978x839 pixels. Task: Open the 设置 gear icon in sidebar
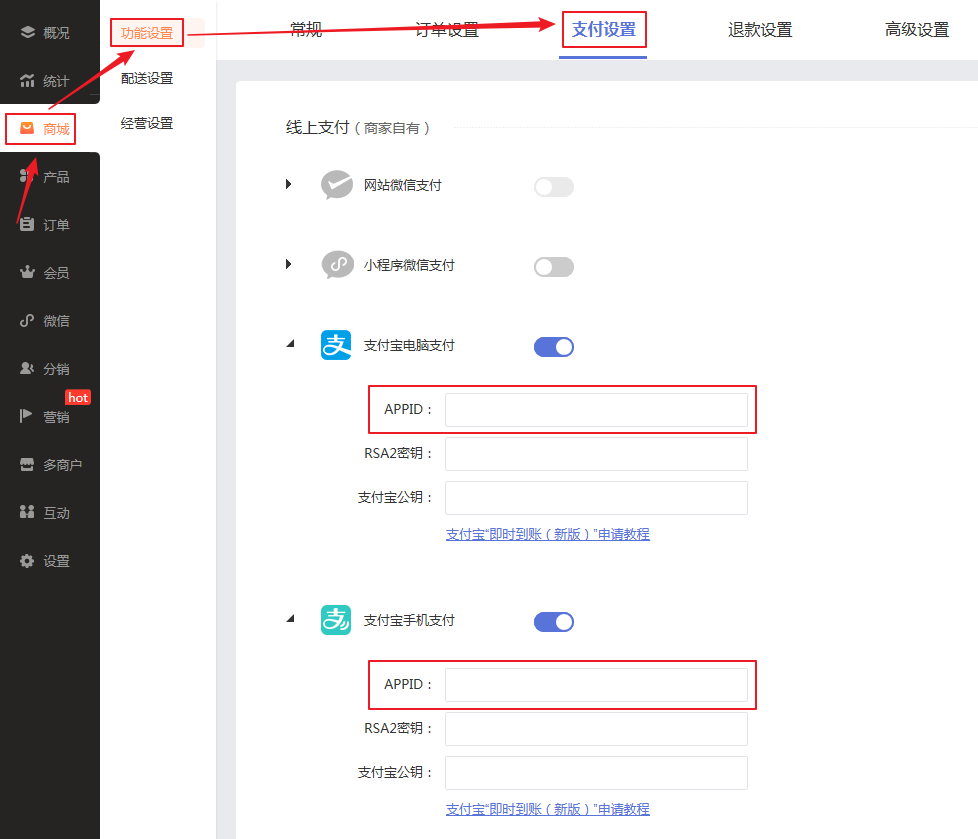coord(28,561)
